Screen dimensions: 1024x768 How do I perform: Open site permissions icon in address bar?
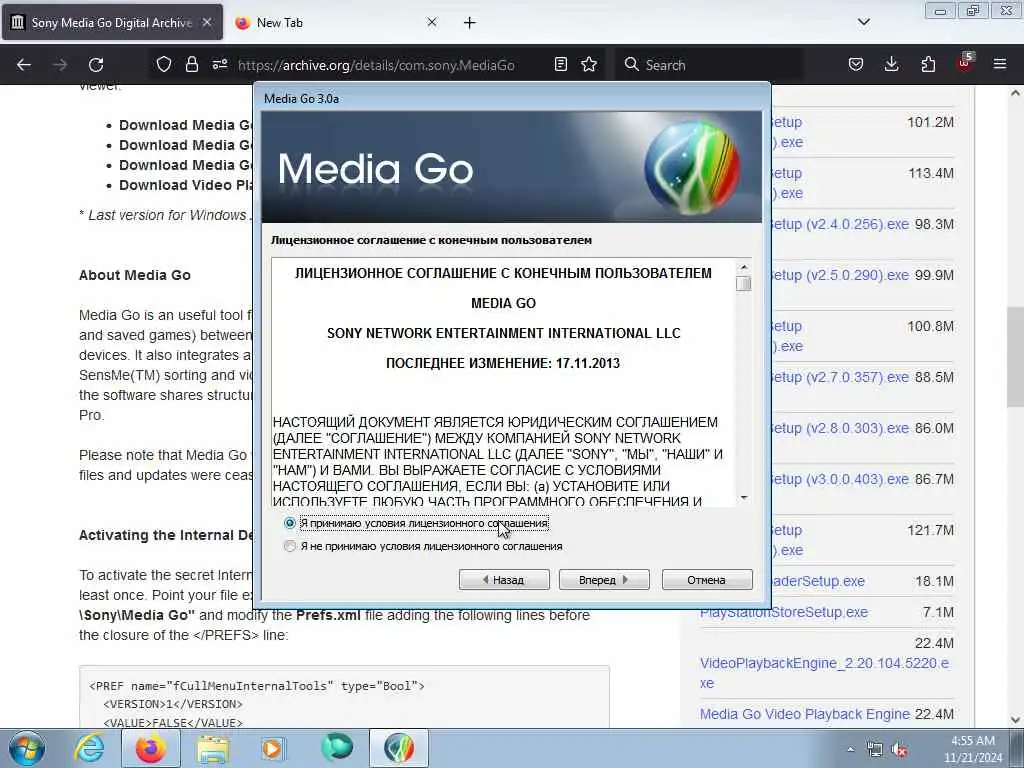pos(220,65)
